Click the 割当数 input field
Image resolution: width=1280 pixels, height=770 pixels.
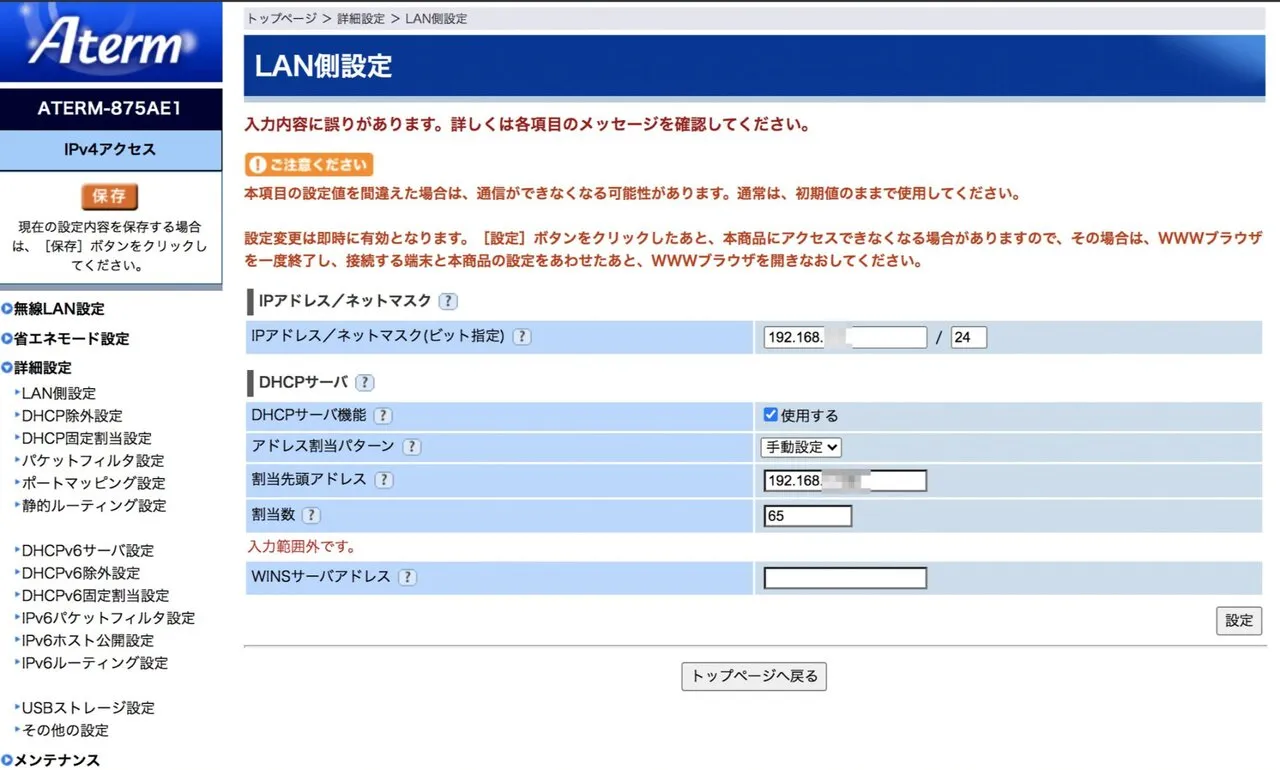(x=807, y=516)
